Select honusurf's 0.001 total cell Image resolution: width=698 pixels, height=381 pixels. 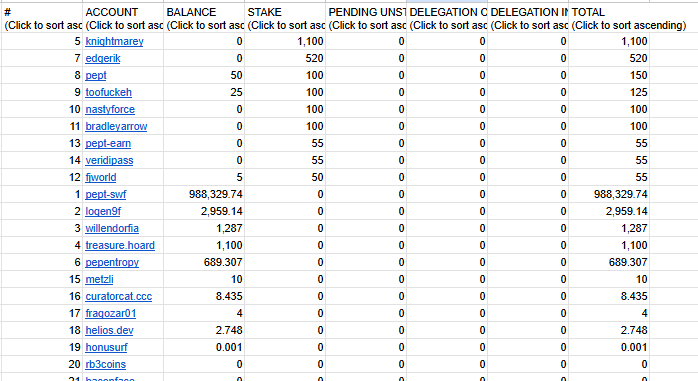(x=609, y=347)
